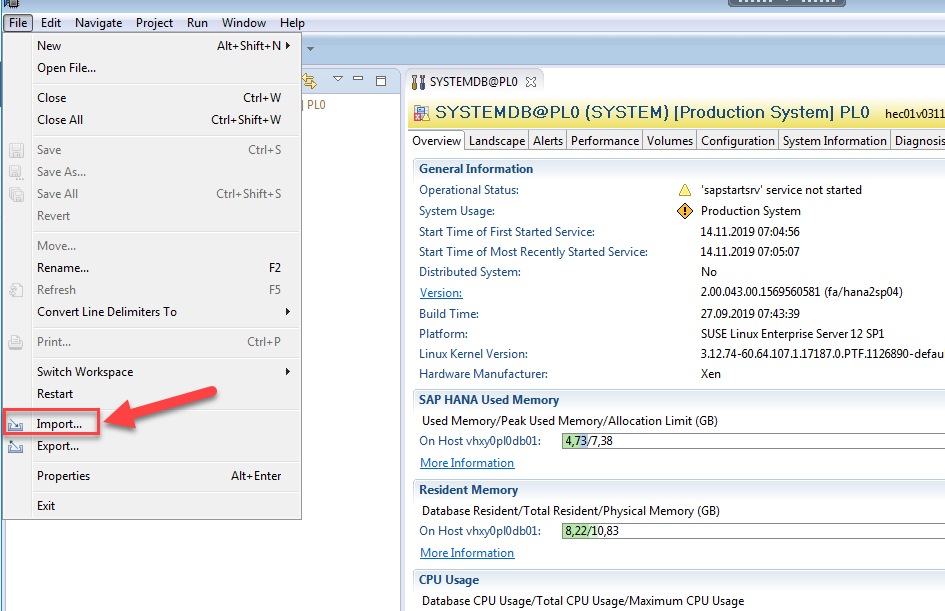Click the Version link in General Information

click(x=440, y=293)
